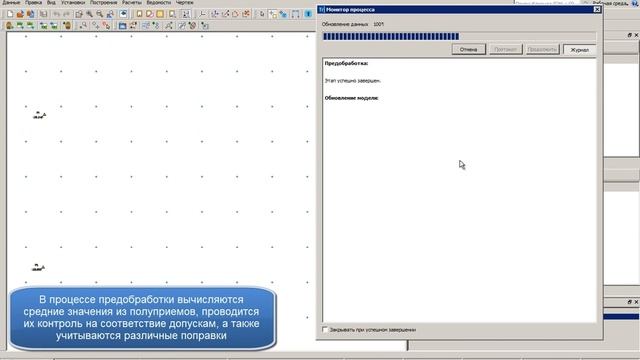This screenshot has width=640, height=360.
Task: Open the Правка menu
Action: tap(33, 2)
